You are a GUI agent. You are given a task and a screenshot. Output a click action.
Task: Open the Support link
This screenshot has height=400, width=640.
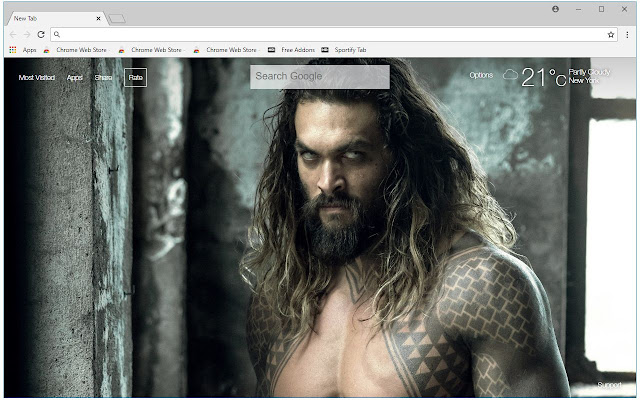coord(610,385)
